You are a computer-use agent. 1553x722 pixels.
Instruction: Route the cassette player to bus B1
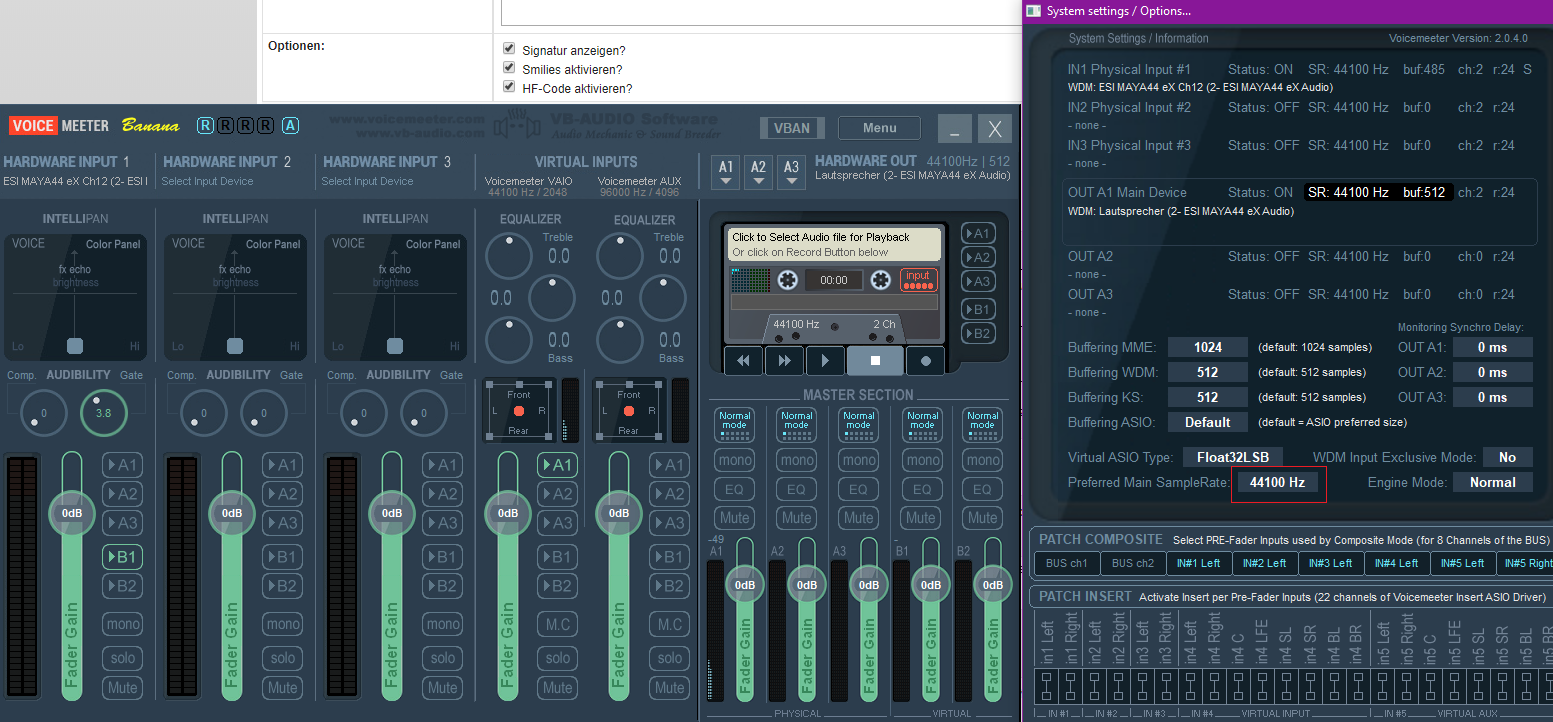pyautogui.click(x=977, y=309)
